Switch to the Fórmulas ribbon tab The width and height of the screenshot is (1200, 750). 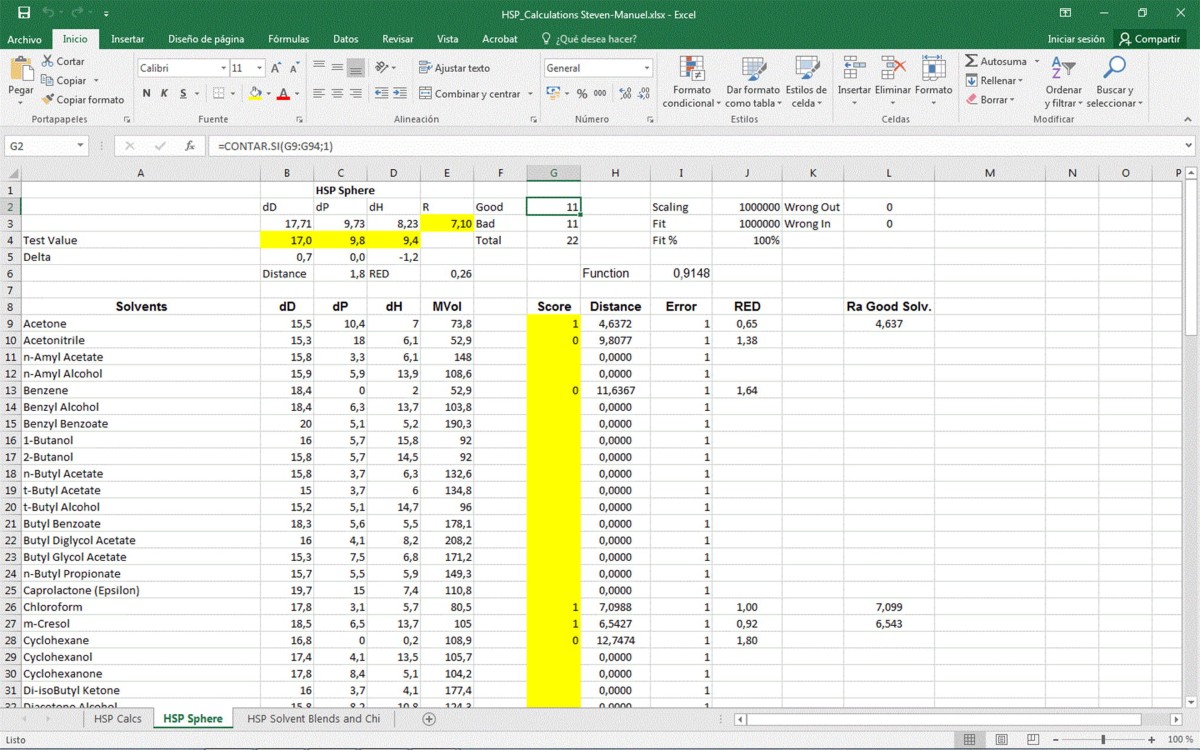[x=288, y=39]
